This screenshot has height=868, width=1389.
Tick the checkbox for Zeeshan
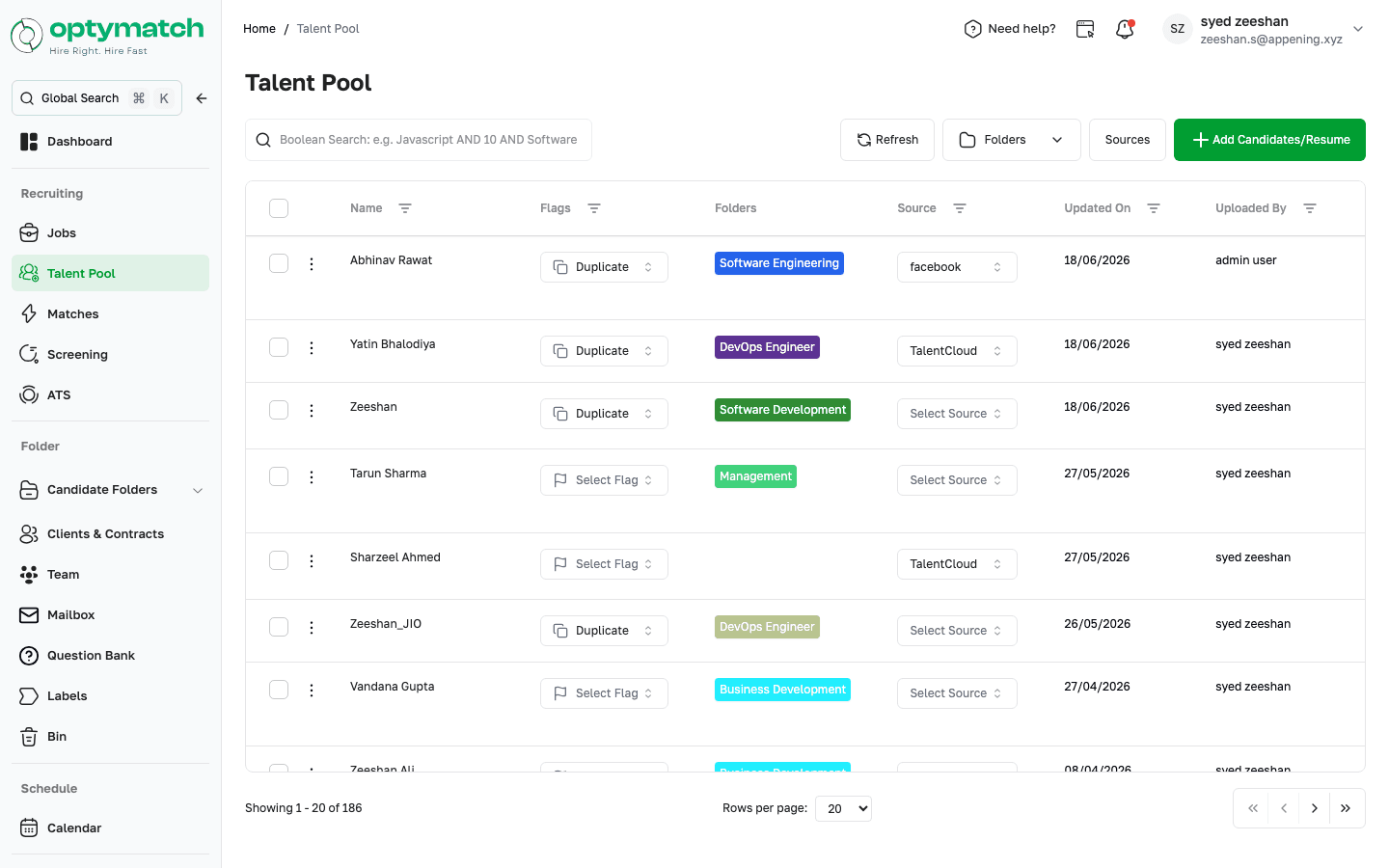[279, 410]
